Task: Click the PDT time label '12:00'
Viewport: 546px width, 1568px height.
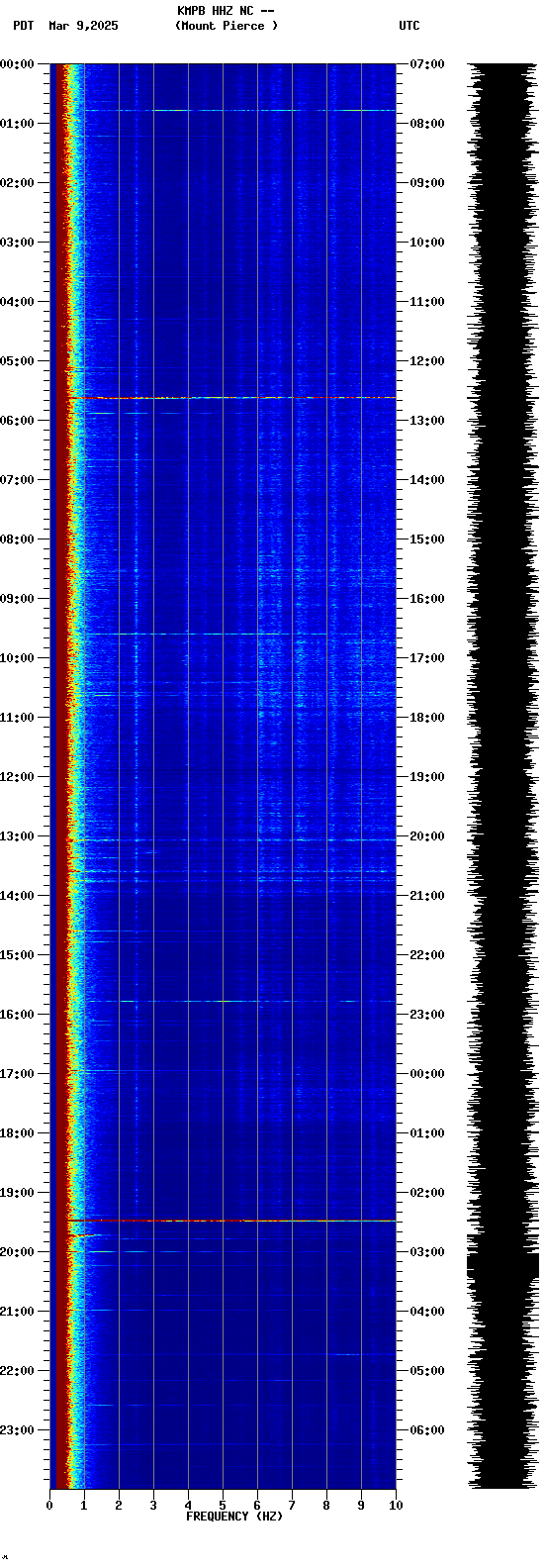Action: tap(17, 777)
